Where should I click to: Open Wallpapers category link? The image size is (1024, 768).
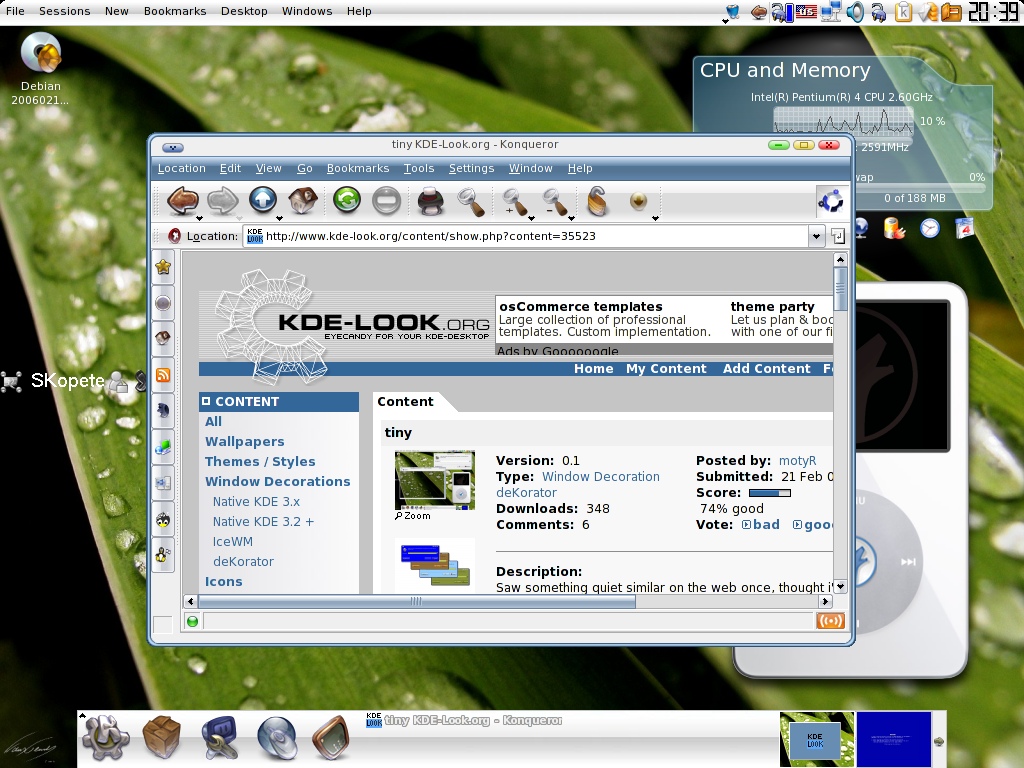244,441
